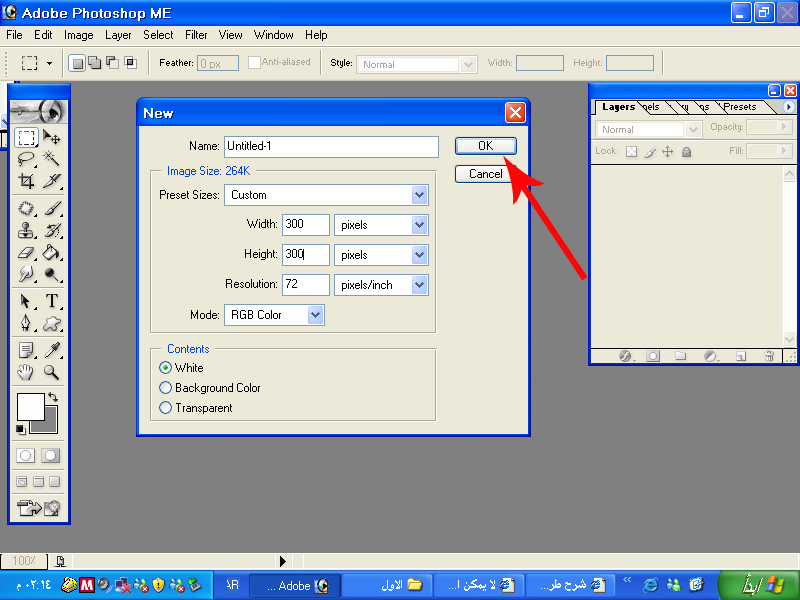The width and height of the screenshot is (800, 600).
Task: Select the Smudge tool
Action: [26, 274]
